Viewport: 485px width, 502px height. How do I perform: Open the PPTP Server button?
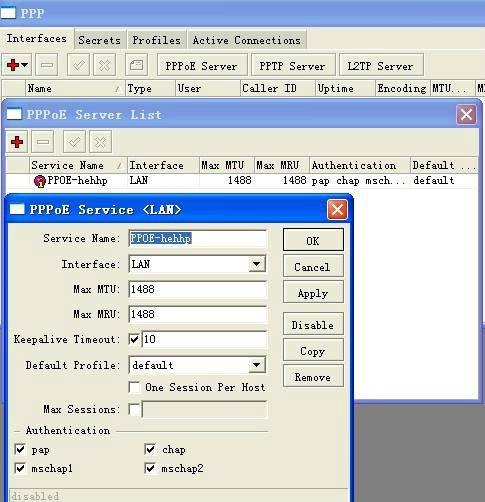pos(292,66)
